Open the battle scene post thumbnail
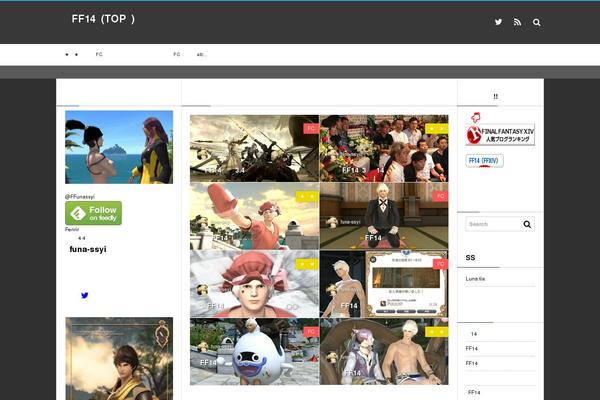600x400 pixels. (254, 148)
